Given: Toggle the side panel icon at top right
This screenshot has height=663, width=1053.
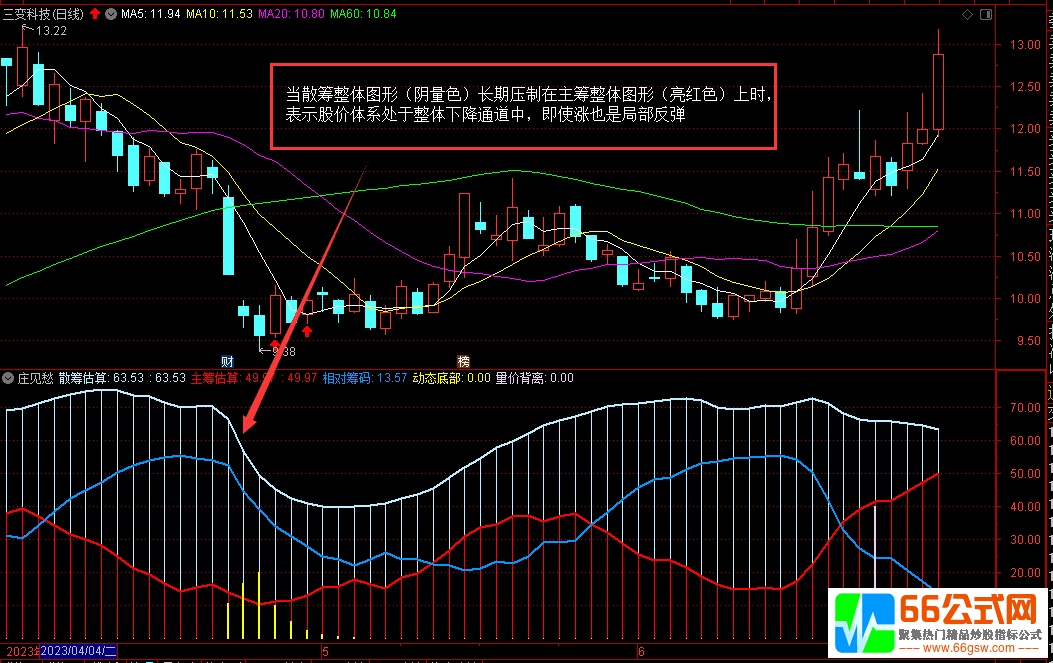Looking at the screenshot, I should (x=986, y=14).
